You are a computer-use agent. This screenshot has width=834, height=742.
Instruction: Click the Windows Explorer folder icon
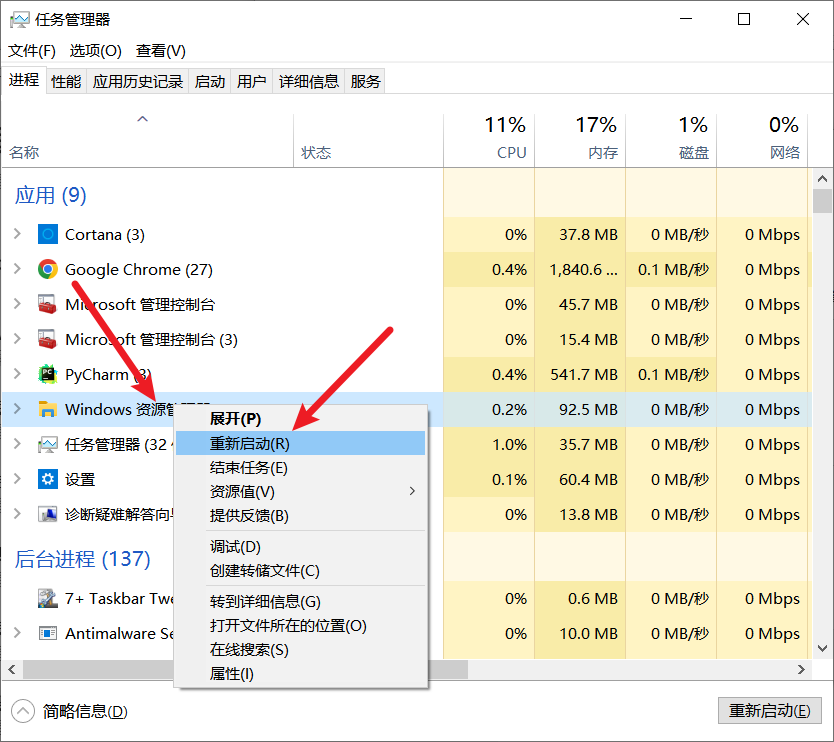47,410
